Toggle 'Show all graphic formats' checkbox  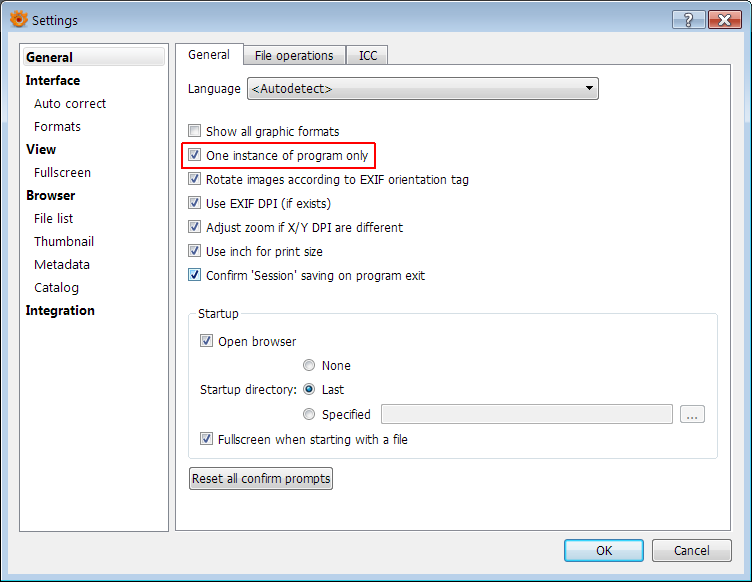tap(195, 131)
